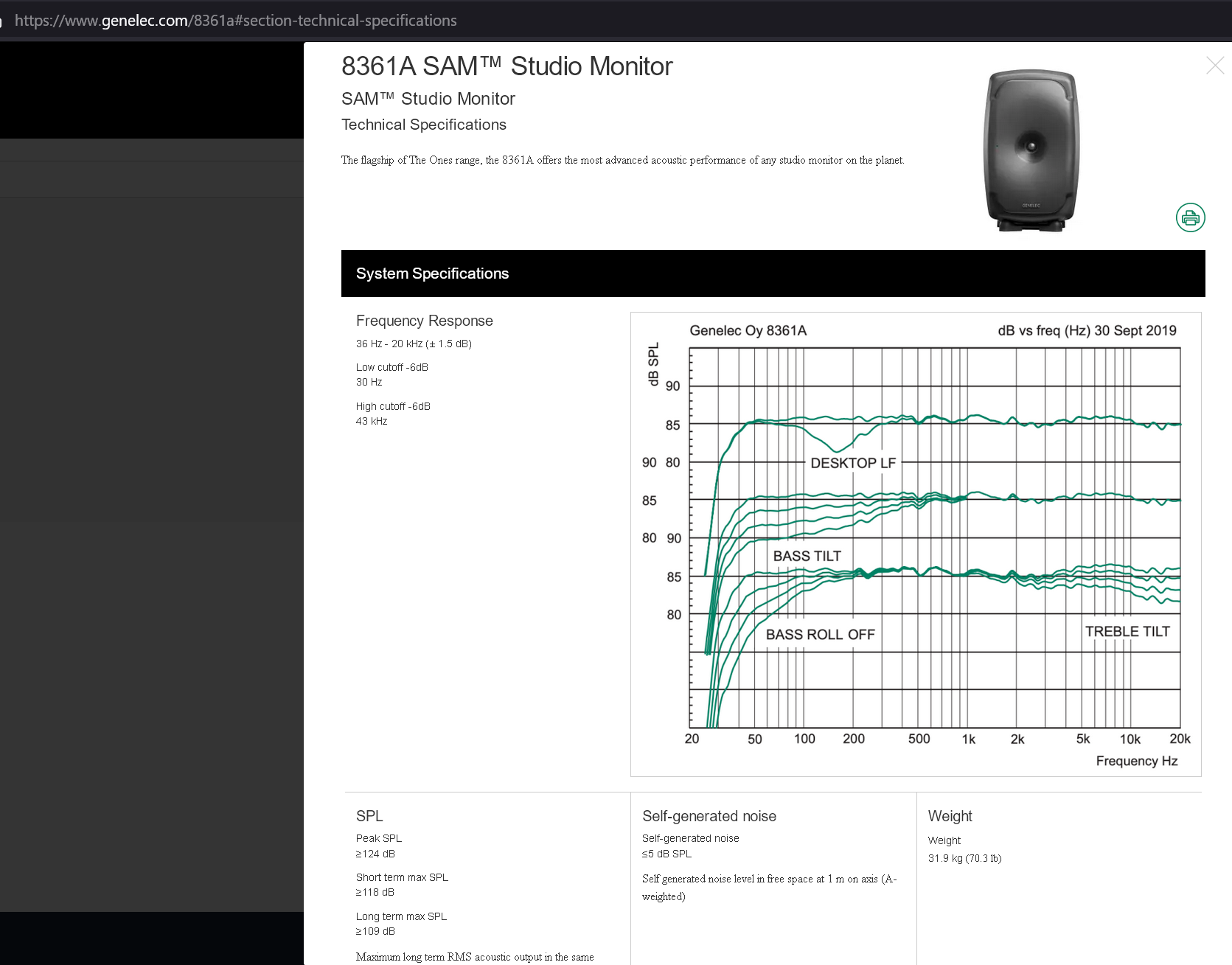This screenshot has height=965, width=1232.
Task: Click the 'Technical Specifications' subtitle
Action: click(424, 125)
